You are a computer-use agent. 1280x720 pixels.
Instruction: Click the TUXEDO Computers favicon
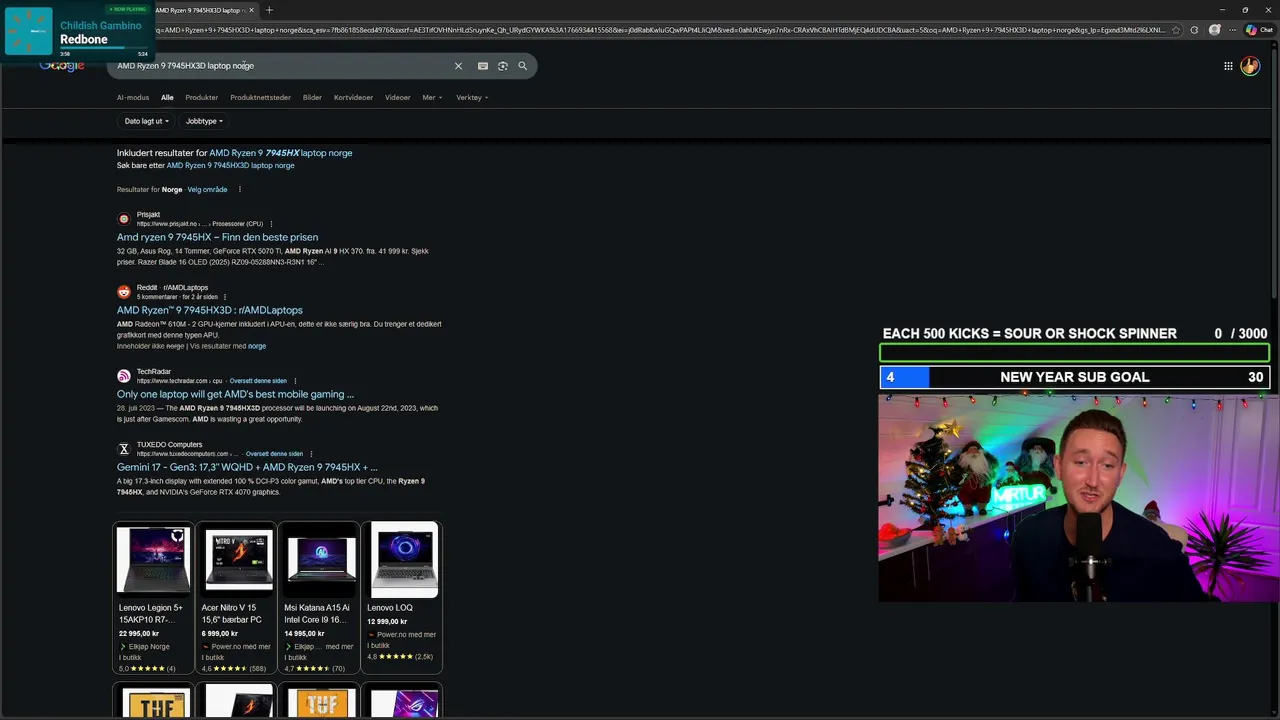coord(124,449)
